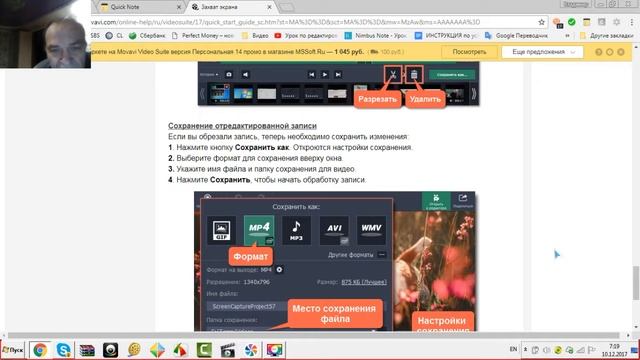Open the Chrome three-dot menu
640x360 pixels.
point(632,22)
